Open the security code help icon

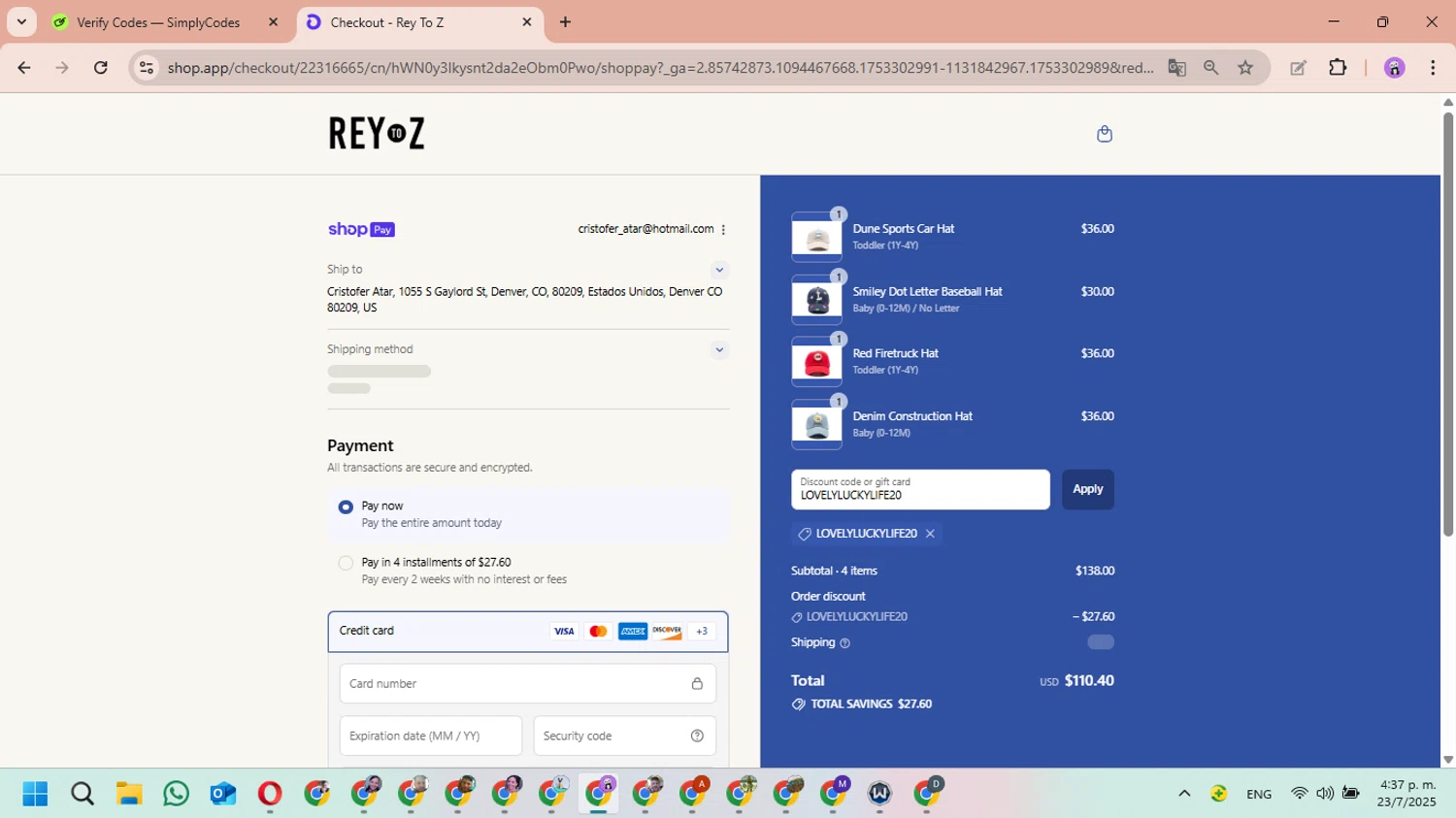pos(697,736)
